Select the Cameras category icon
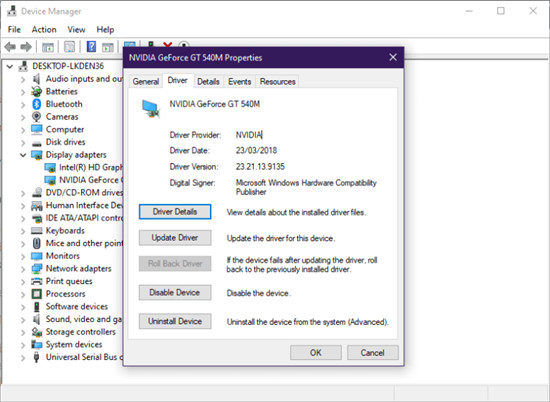Screen dimensions: 550x402 pyautogui.click(x=36, y=117)
